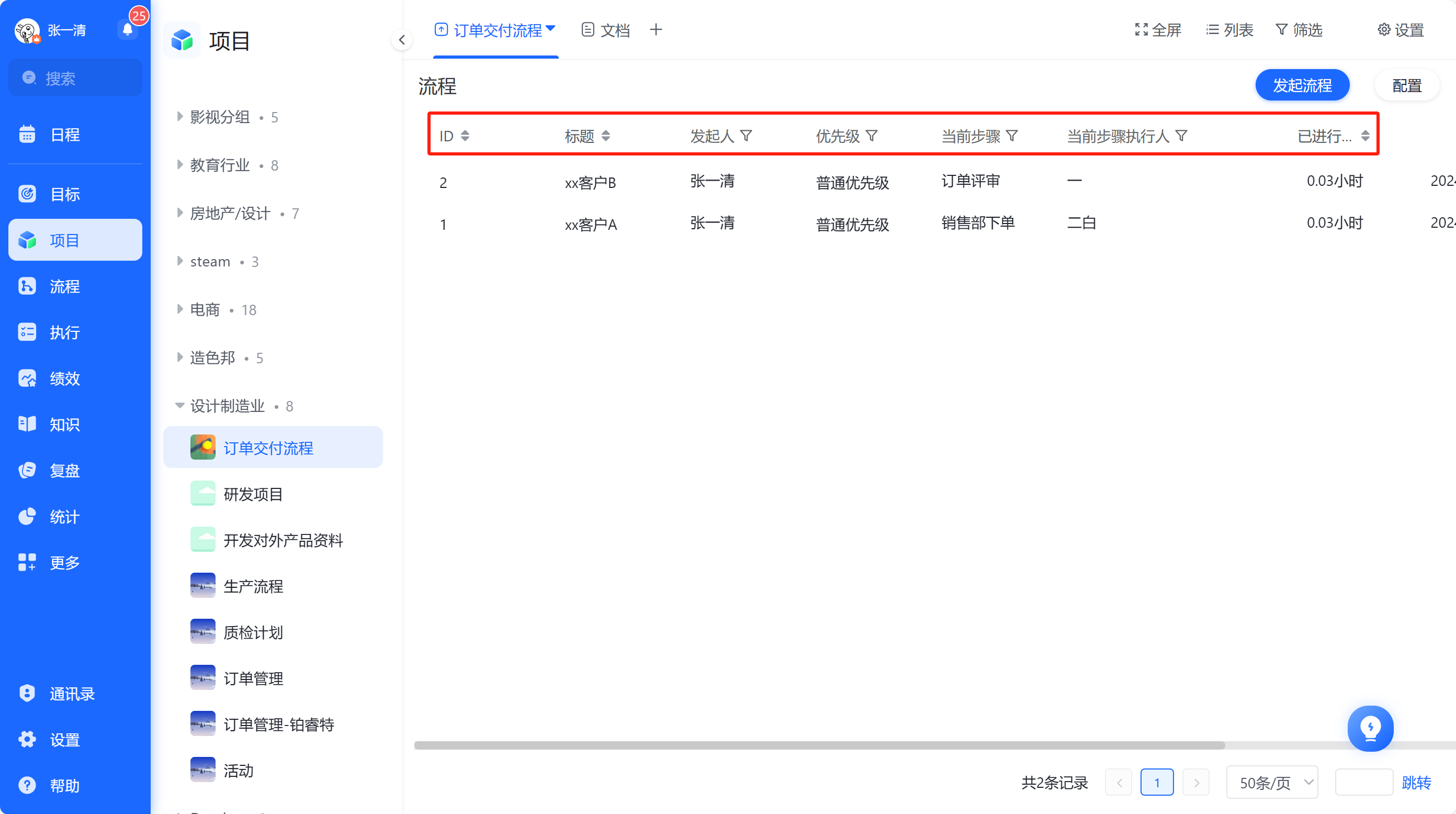The width and height of the screenshot is (1456, 814).
Task: Sort the table by ID column
Action: (465, 136)
